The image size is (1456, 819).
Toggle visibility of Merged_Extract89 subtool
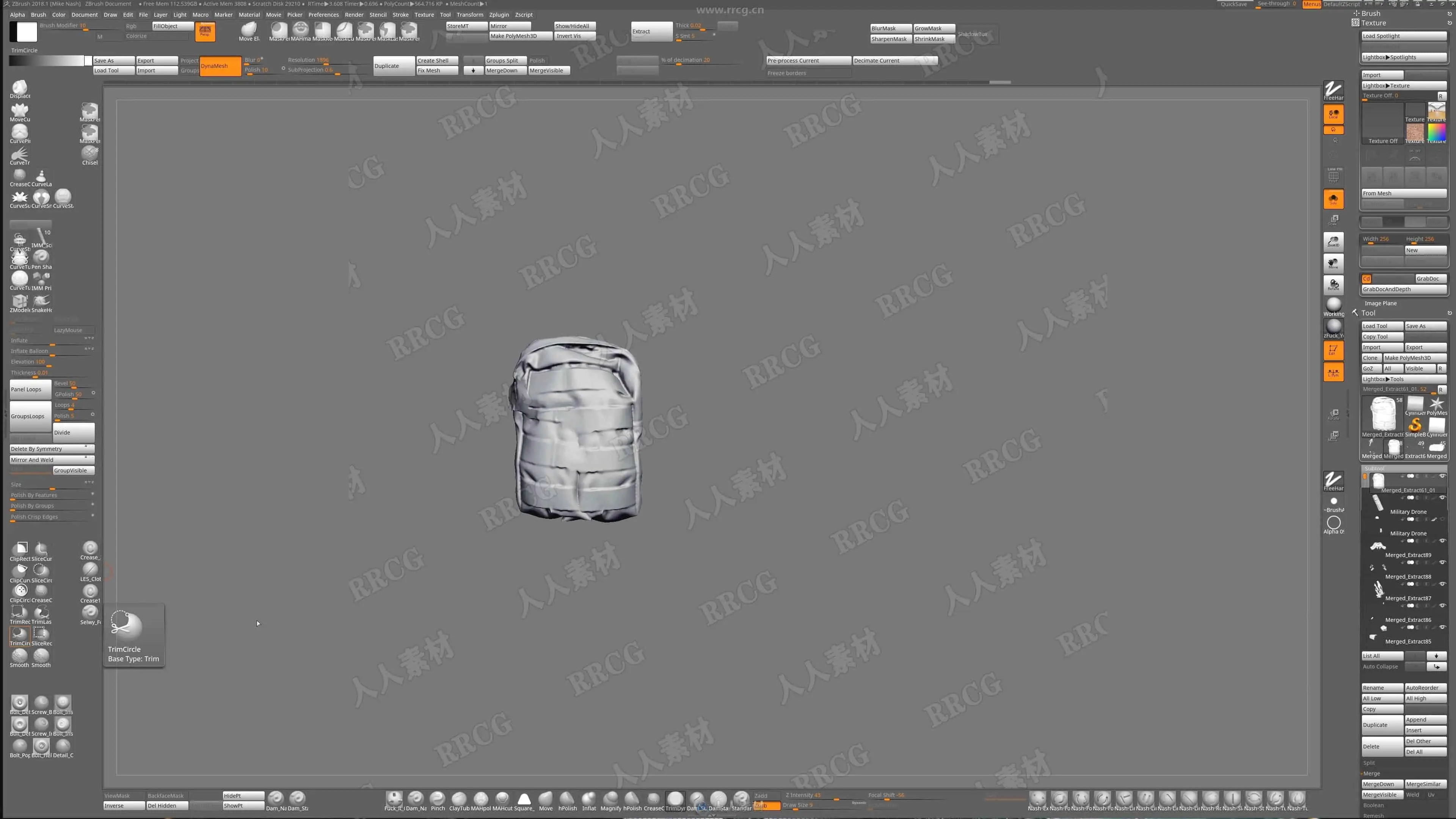coord(1442,541)
